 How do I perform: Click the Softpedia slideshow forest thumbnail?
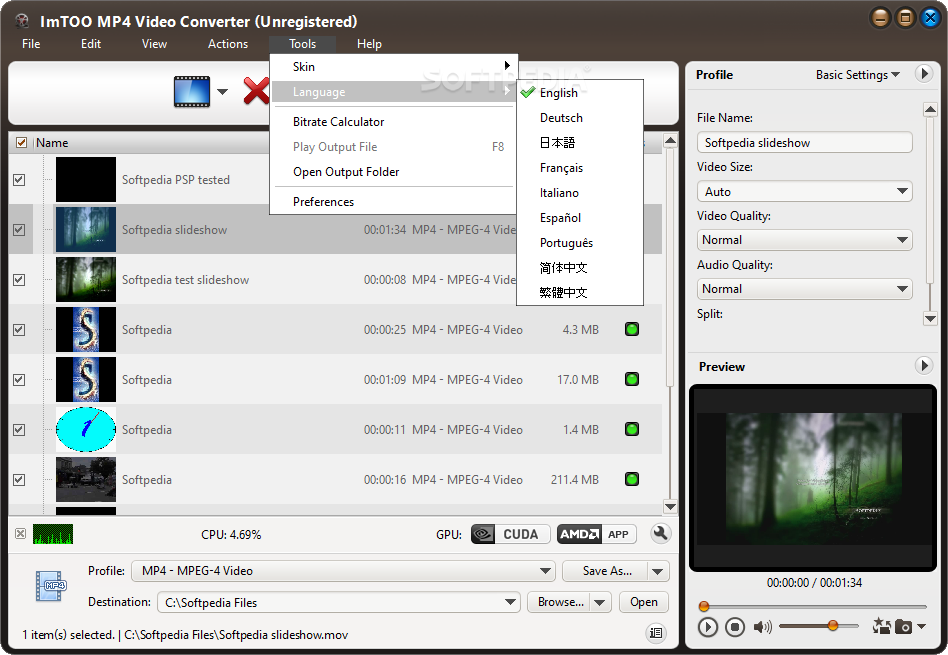click(x=86, y=229)
